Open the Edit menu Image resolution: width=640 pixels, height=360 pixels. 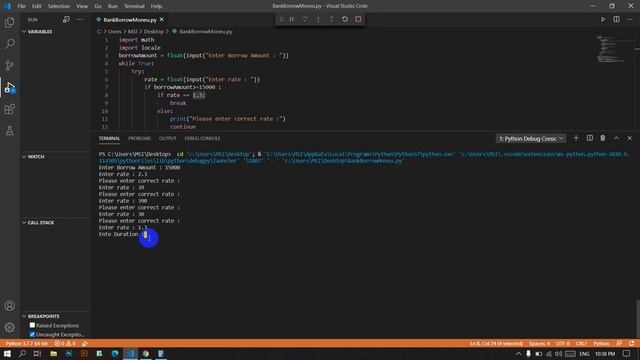[37, 6]
